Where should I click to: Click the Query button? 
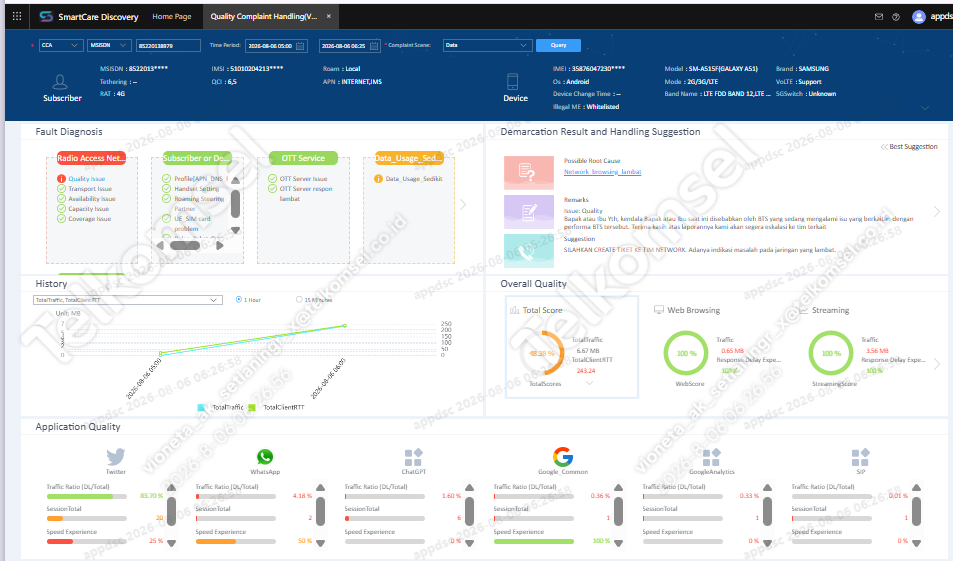point(558,46)
